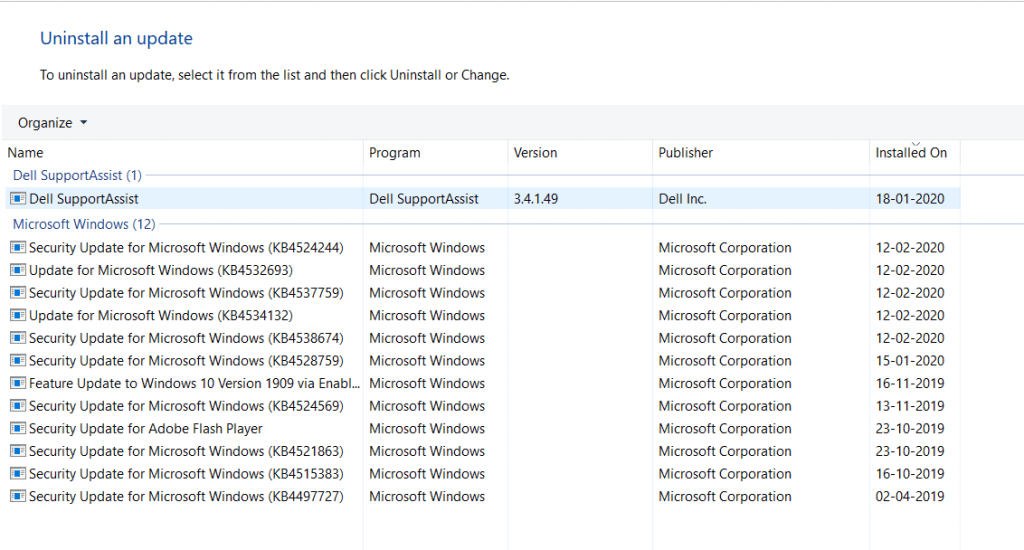This screenshot has height=550, width=1024.
Task: Click install date 13-11-2019
Action: coord(910,406)
